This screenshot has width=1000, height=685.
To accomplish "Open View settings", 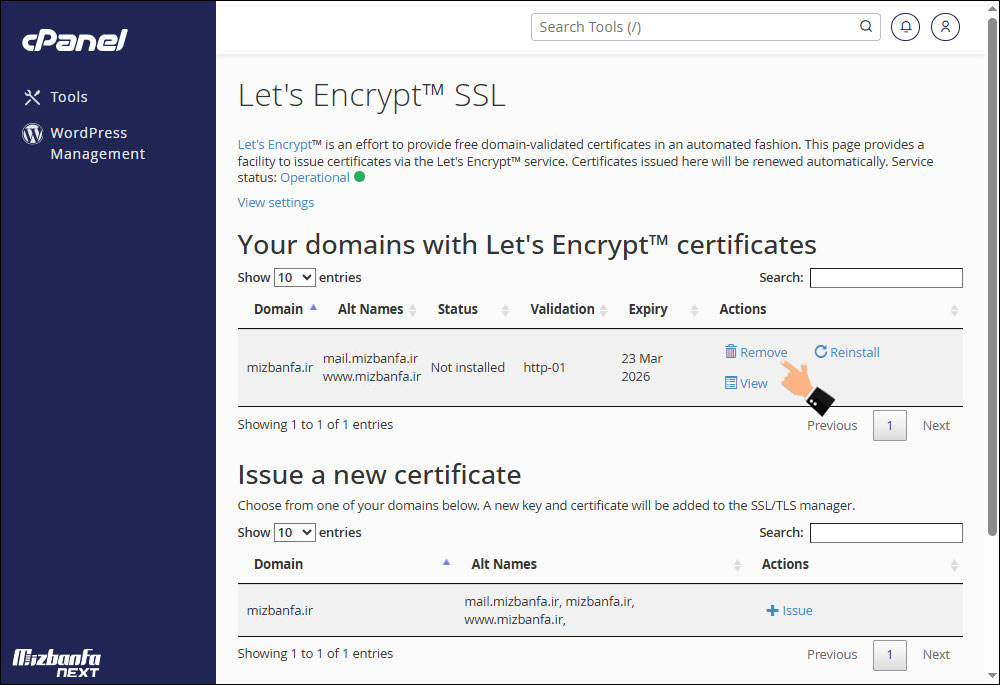I will point(275,202).
